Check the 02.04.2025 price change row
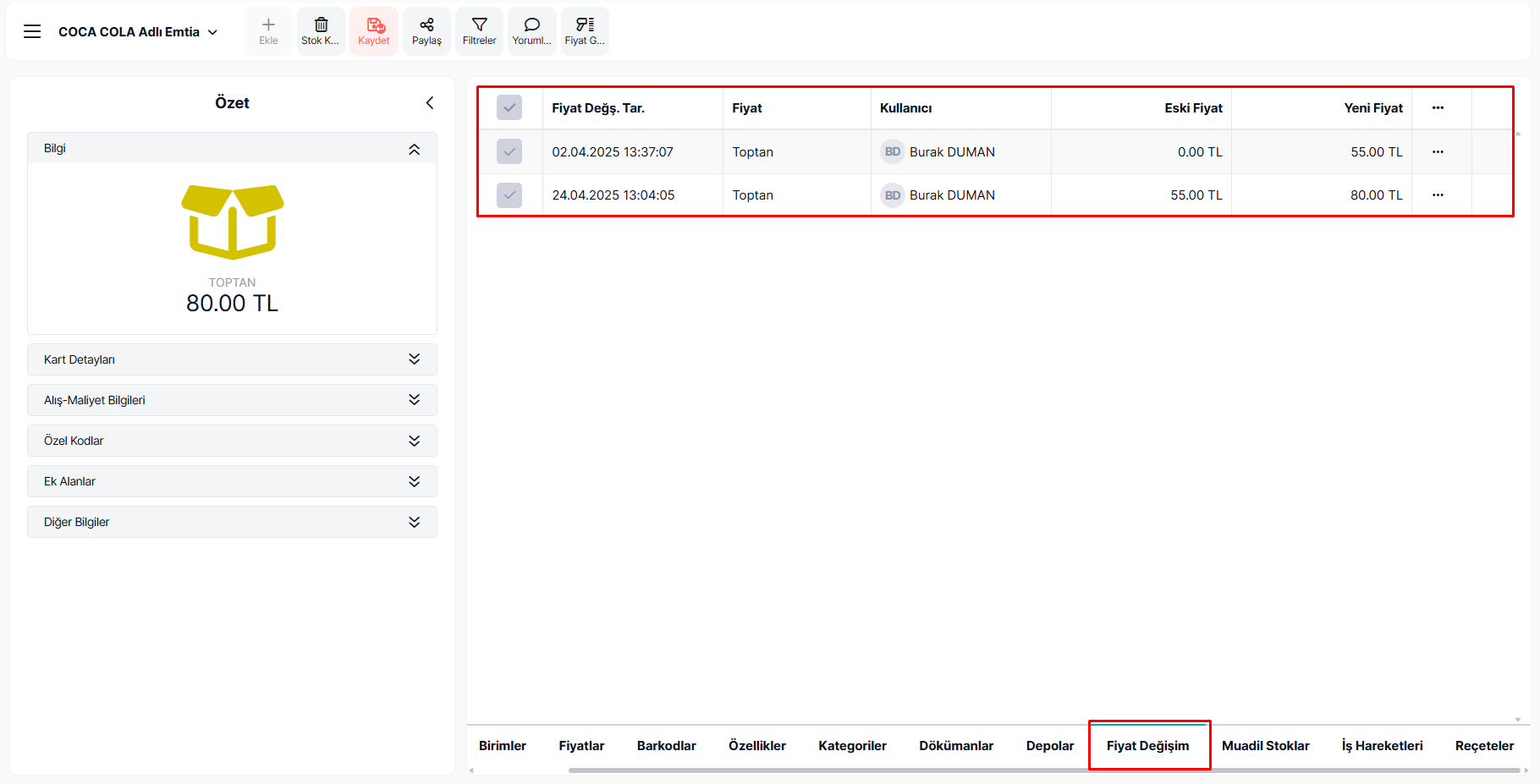Screen dimensions: 1540x784 coord(509,152)
